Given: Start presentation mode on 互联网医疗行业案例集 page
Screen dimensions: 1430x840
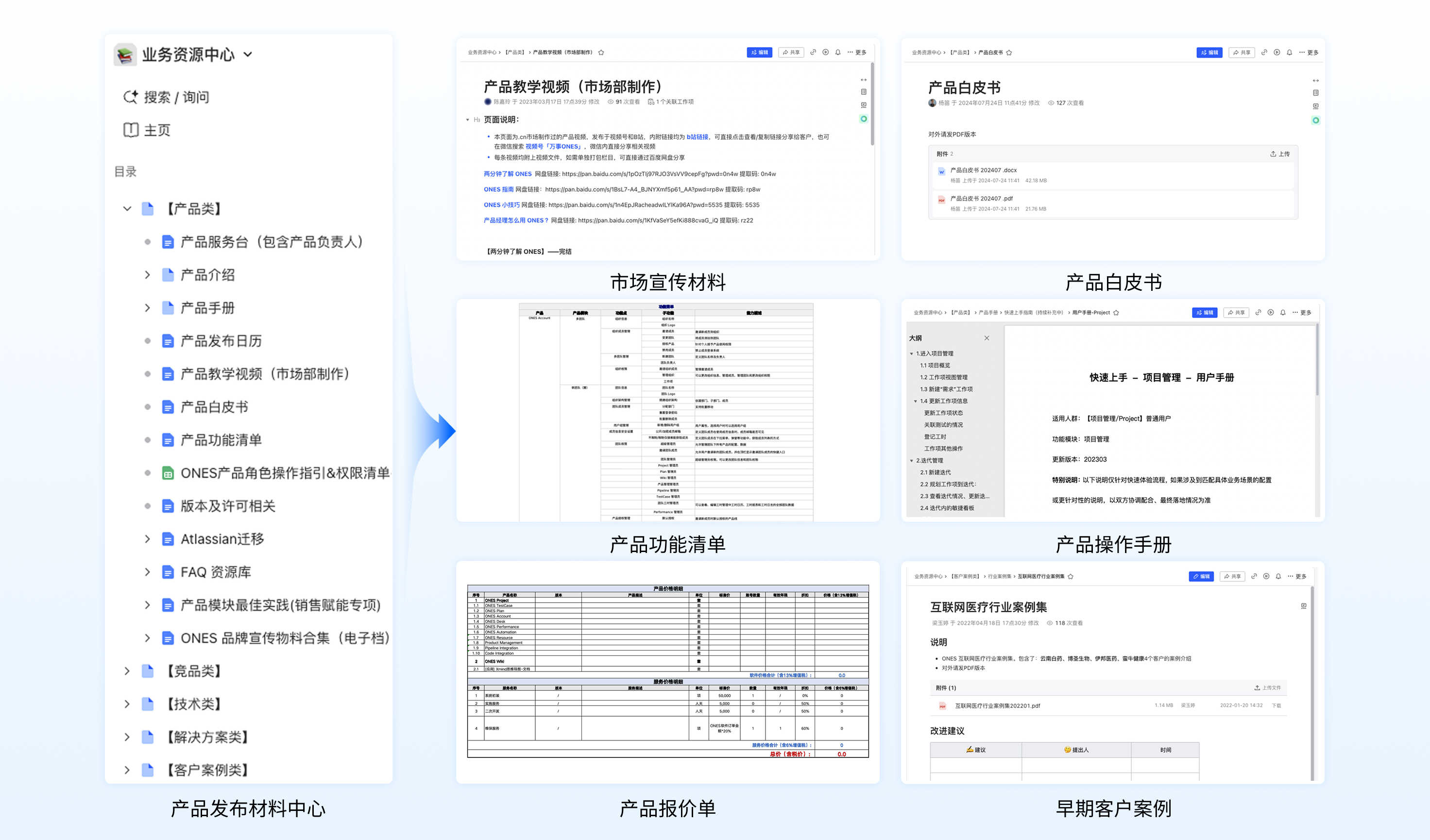Looking at the screenshot, I should click(x=1266, y=576).
